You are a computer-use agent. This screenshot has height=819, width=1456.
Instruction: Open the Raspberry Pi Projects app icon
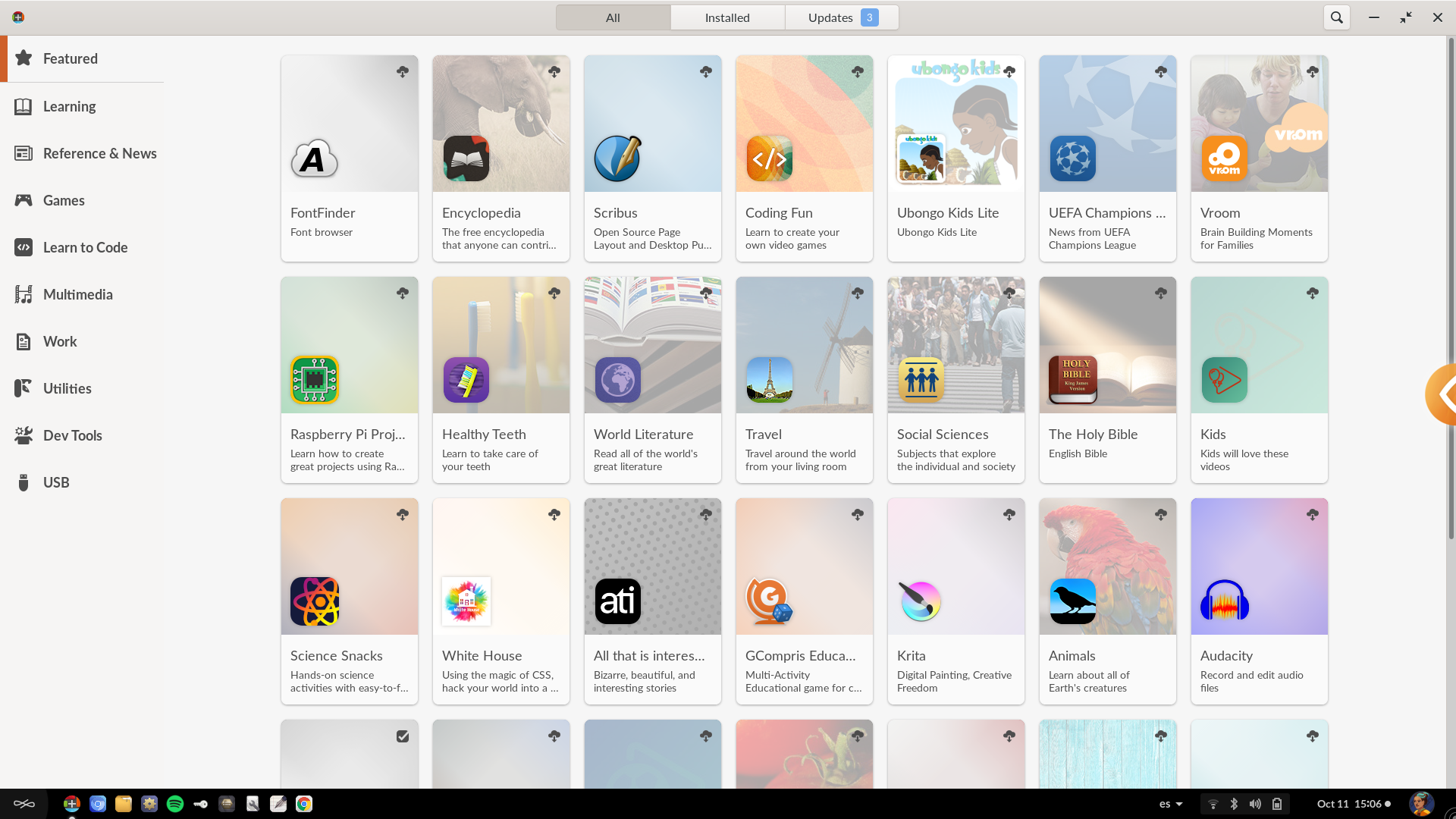pyautogui.click(x=315, y=381)
